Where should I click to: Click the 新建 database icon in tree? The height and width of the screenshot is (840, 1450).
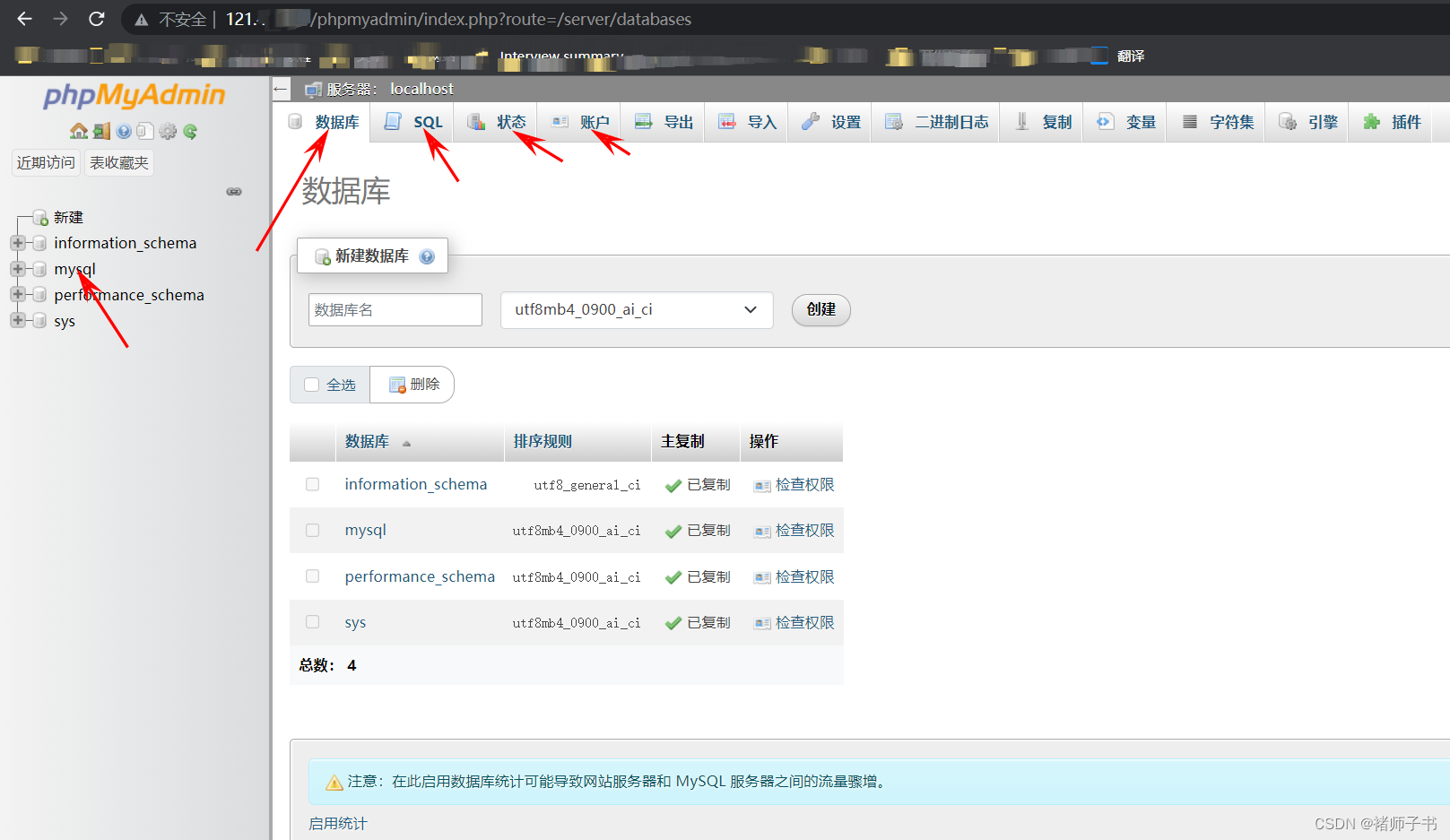(x=40, y=218)
